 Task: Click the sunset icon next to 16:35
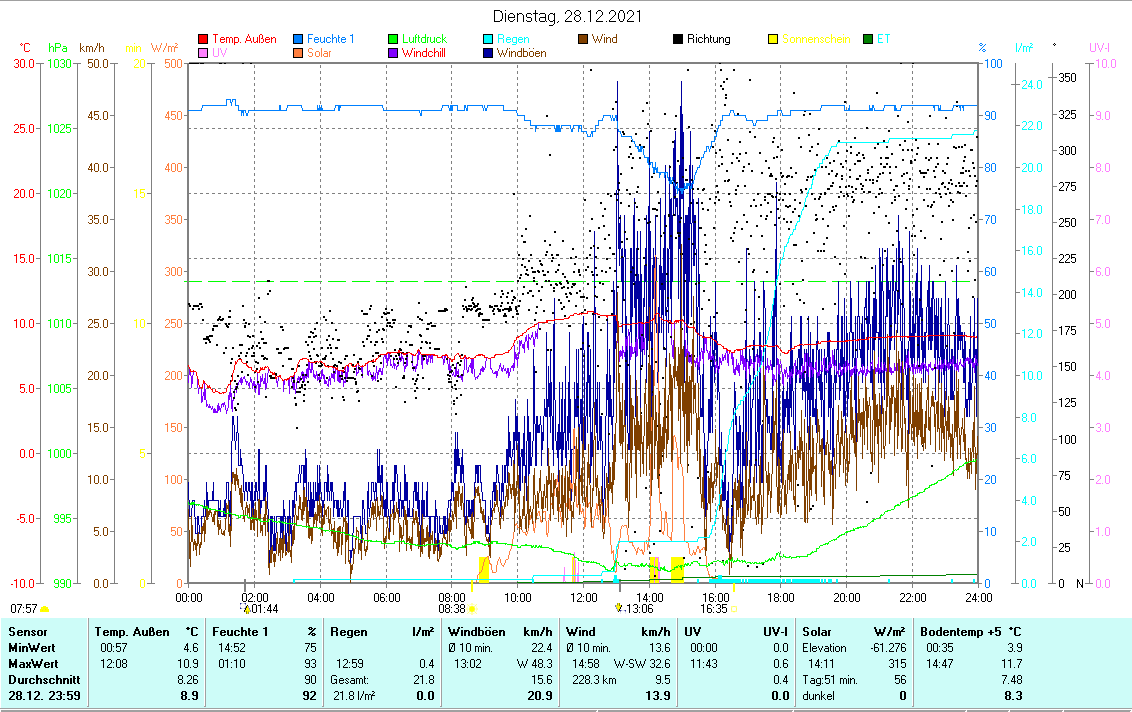(x=734, y=608)
